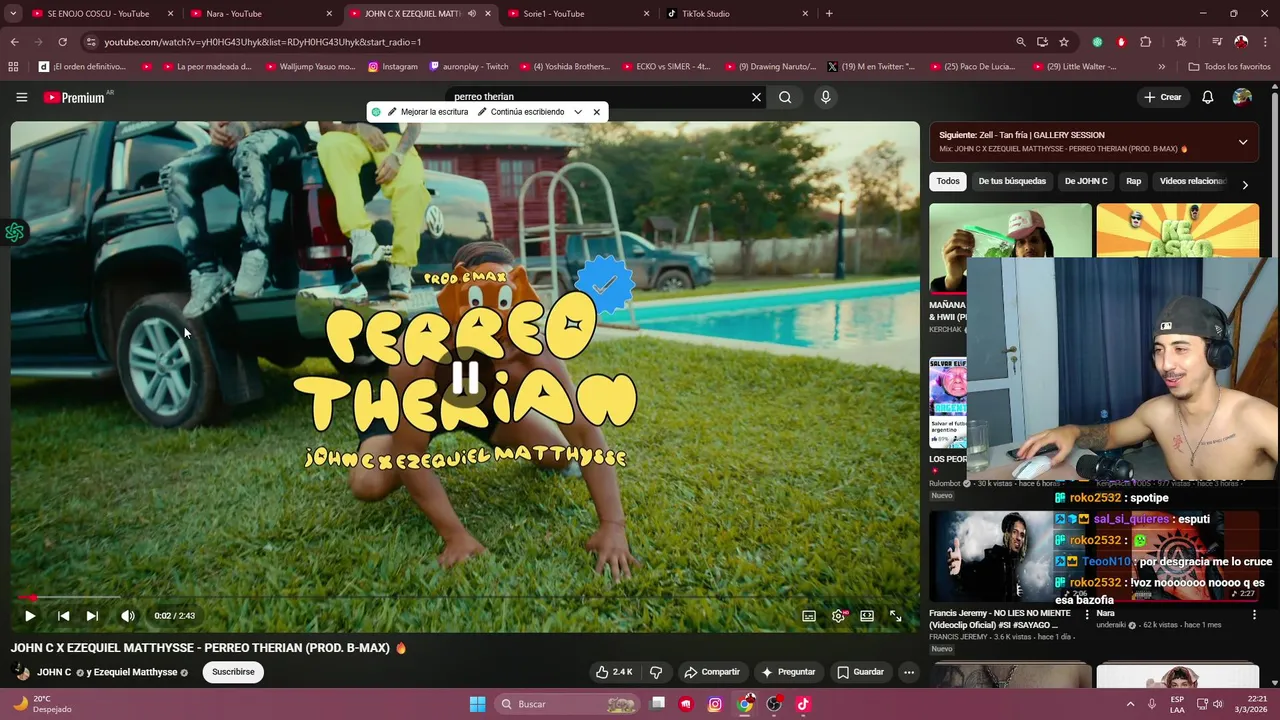This screenshot has width=1280, height=720.
Task: Show hidden system tray icons
Action: click(x=1130, y=704)
